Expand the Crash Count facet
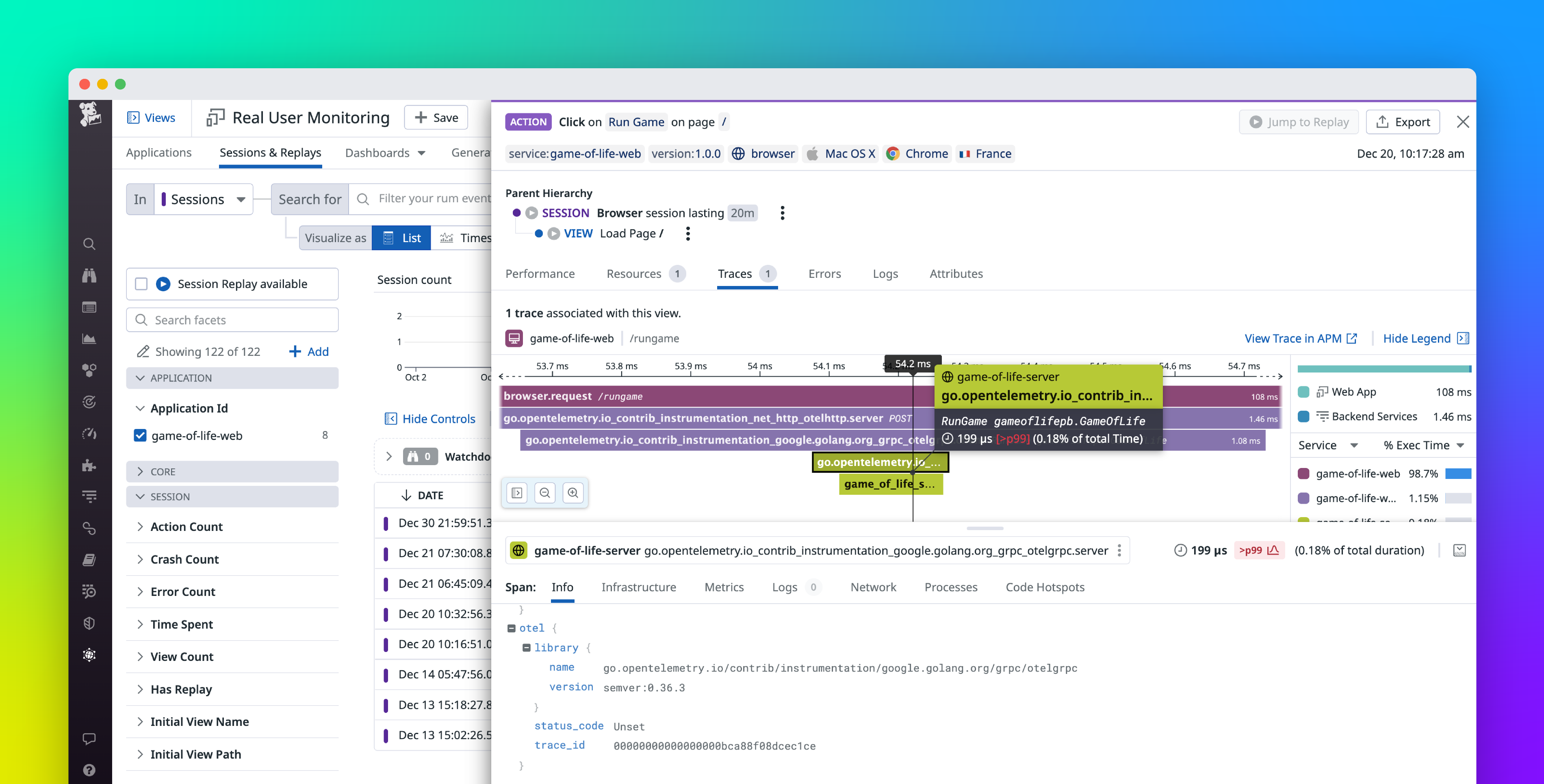Image resolution: width=1544 pixels, height=784 pixels. [x=140, y=559]
